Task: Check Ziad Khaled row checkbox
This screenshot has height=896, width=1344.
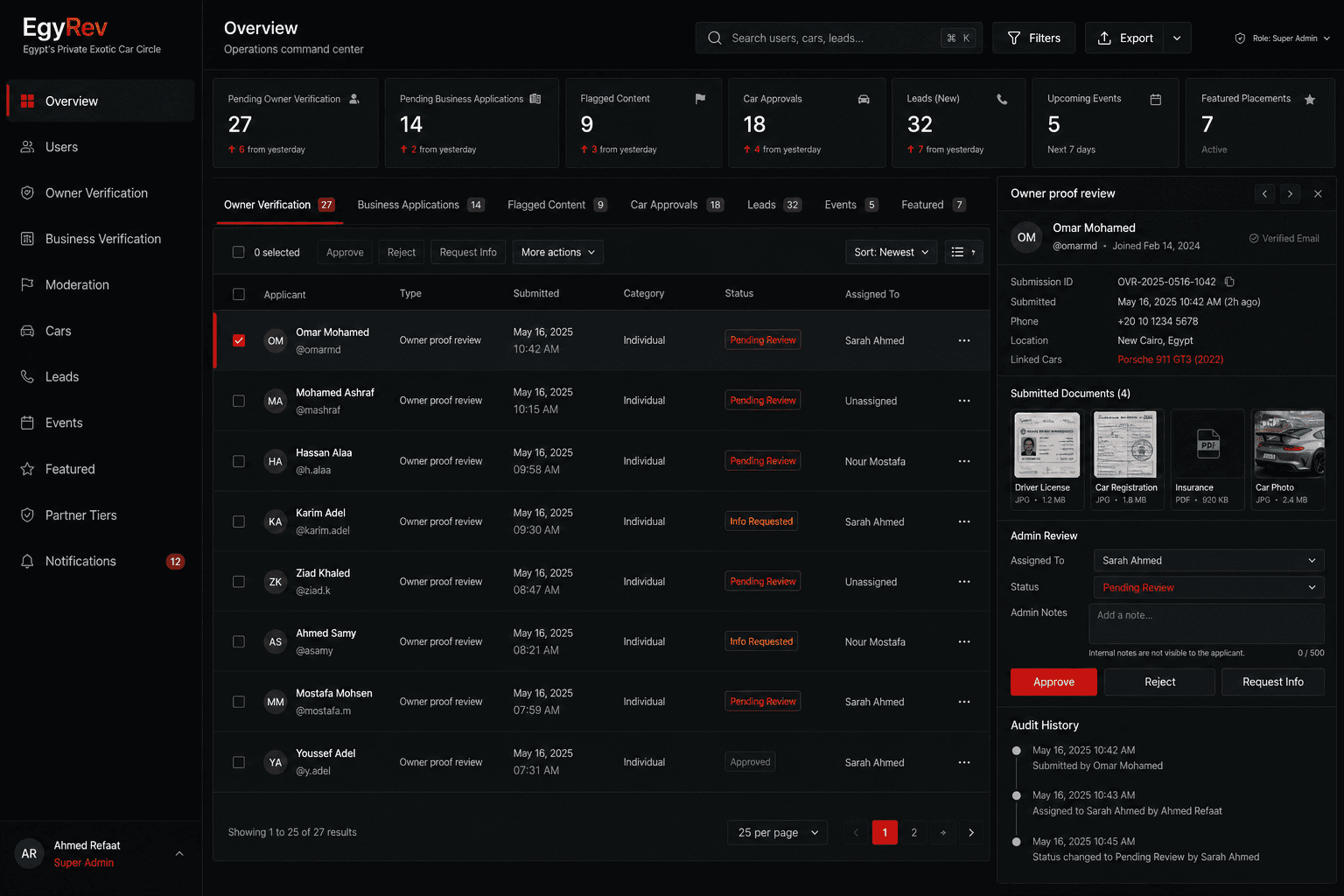Action: [x=239, y=582]
